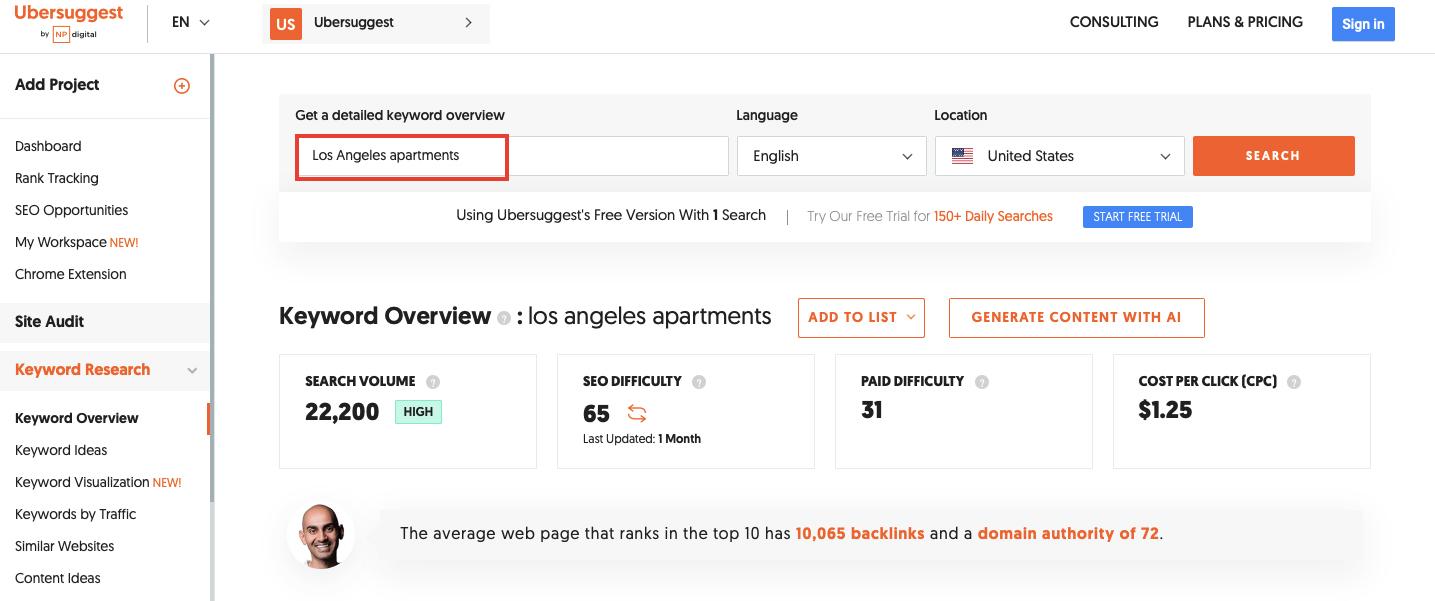The width and height of the screenshot is (1435, 601).
Task: Collapse the Keyword Research section chevron
Action: pyautogui.click(x=192, y=370)
